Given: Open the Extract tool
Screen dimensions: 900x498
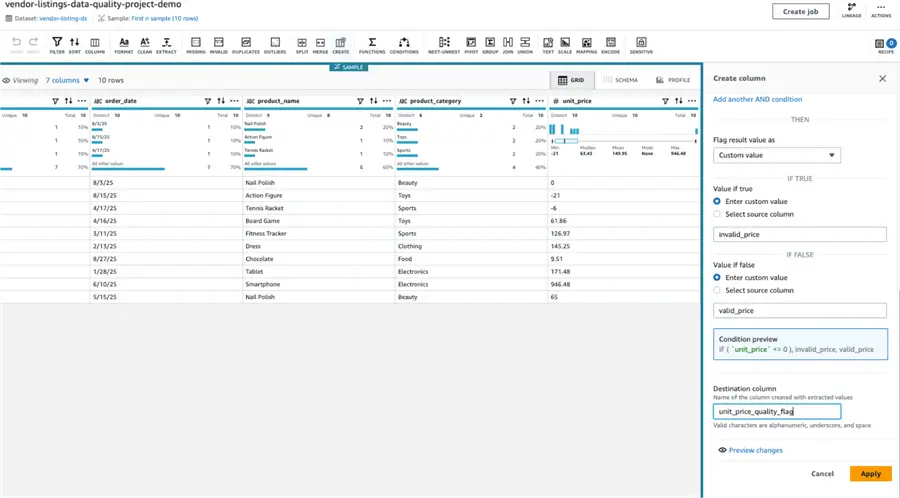Looking at the screenshot, I should [x=166, y=45].
